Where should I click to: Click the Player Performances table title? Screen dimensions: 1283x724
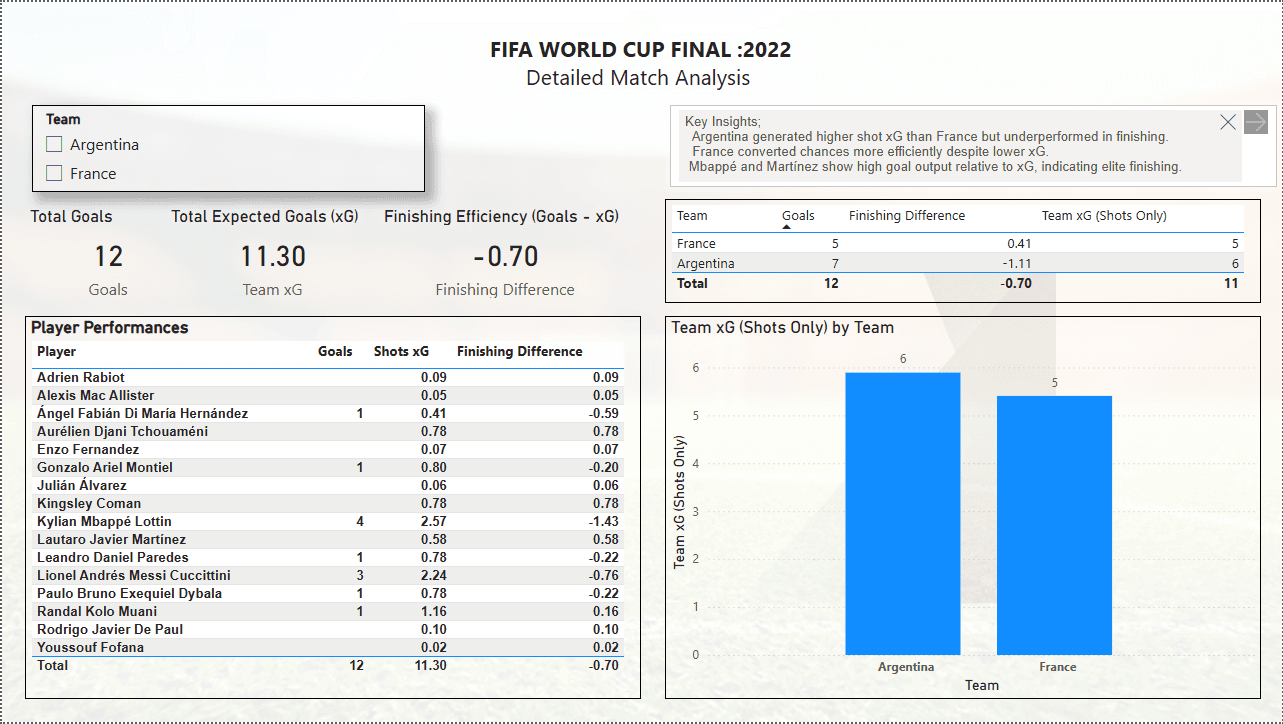pos(110,328)
